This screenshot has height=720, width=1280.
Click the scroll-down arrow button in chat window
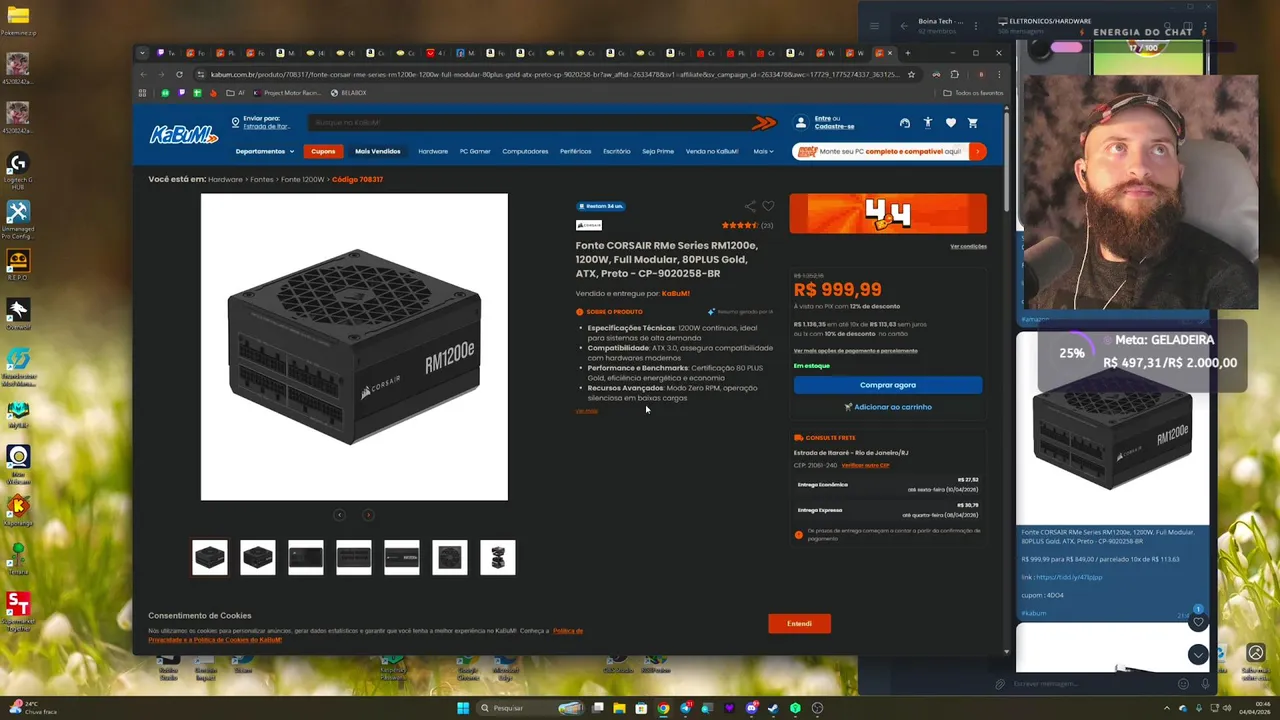(1198, 654)
